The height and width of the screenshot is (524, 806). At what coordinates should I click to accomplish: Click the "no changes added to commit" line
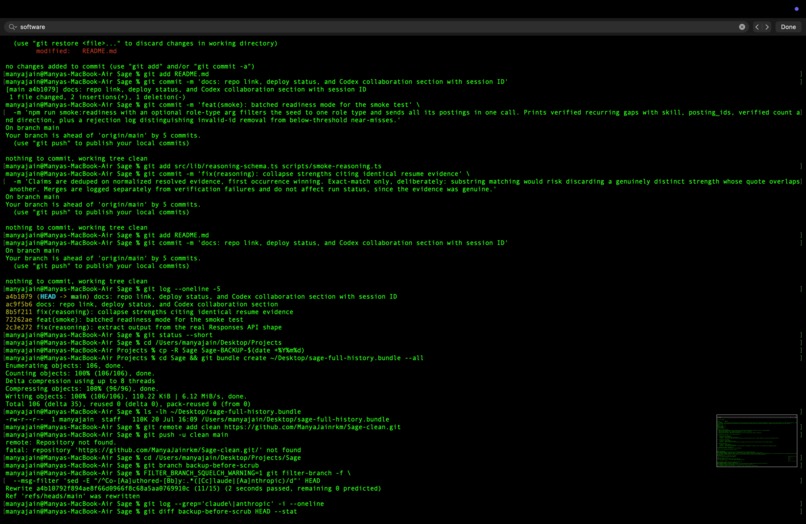click(x=130, y=66)
